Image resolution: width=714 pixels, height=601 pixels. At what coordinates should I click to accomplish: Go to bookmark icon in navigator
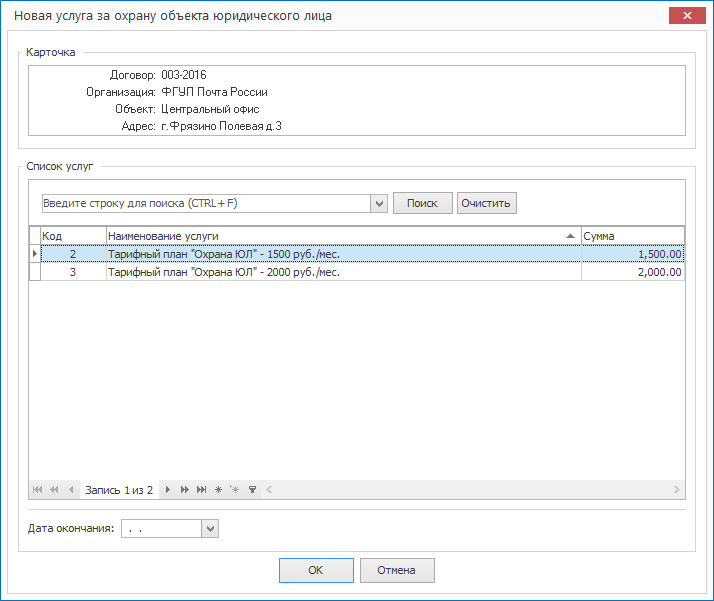point(235,489)
